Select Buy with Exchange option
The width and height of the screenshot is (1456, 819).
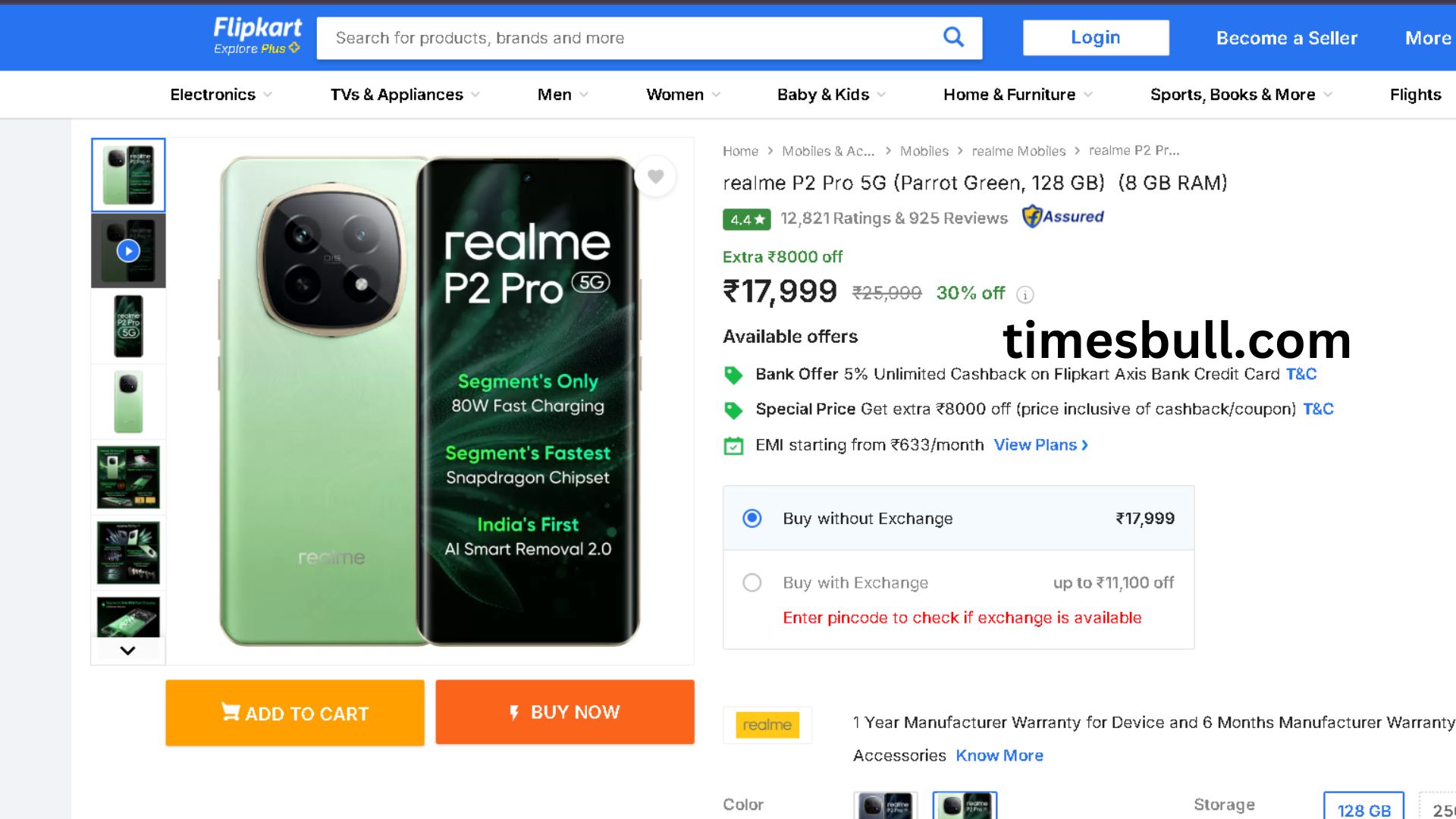[x=752, y=583]
